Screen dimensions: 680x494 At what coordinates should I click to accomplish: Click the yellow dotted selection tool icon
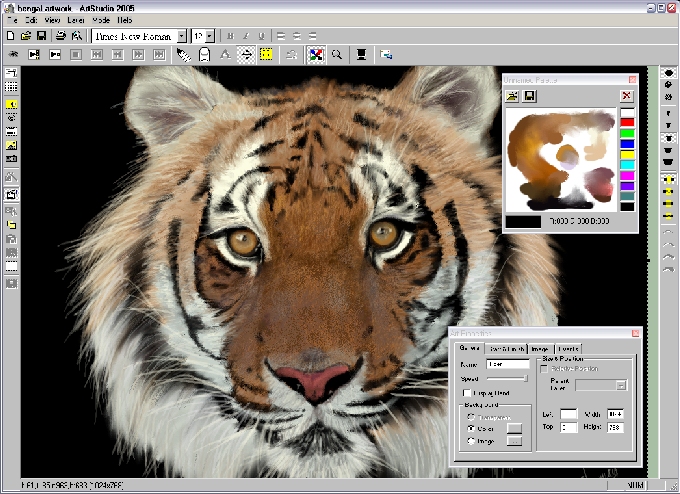tap(266, 54)
